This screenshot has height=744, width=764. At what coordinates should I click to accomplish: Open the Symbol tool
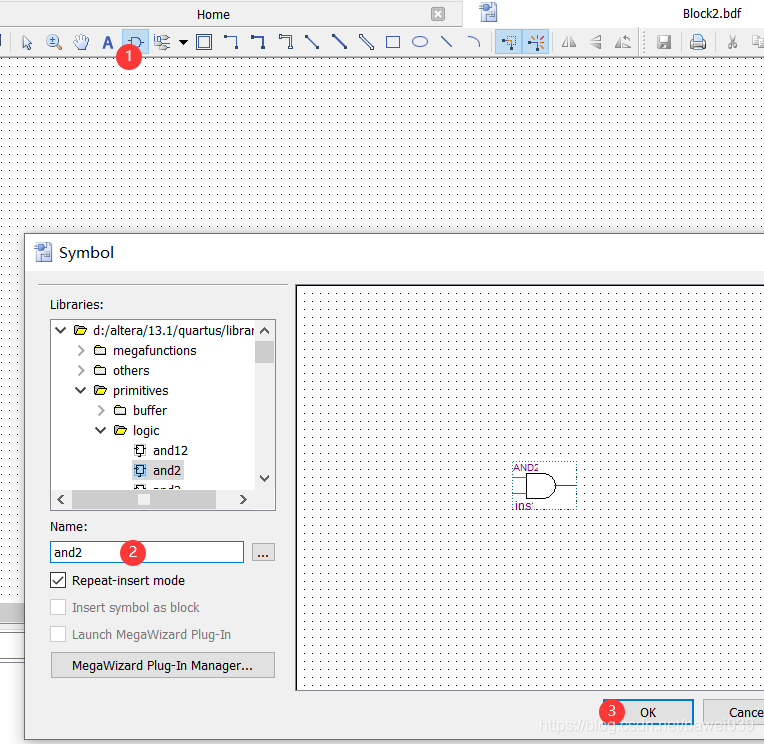click(x=135, y=41)
